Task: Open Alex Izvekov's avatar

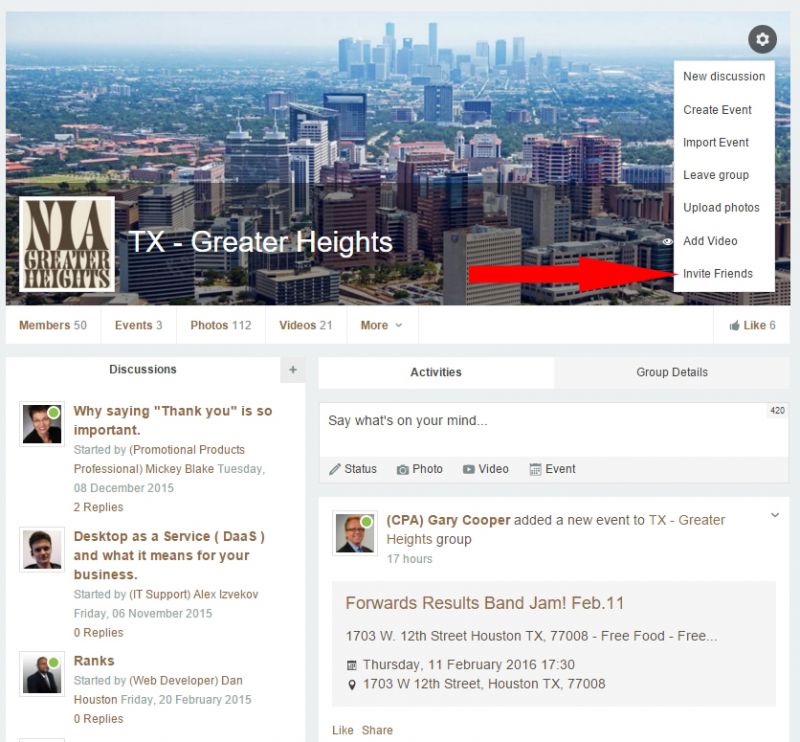Action: pyautogui.click(x=42, y=550)
